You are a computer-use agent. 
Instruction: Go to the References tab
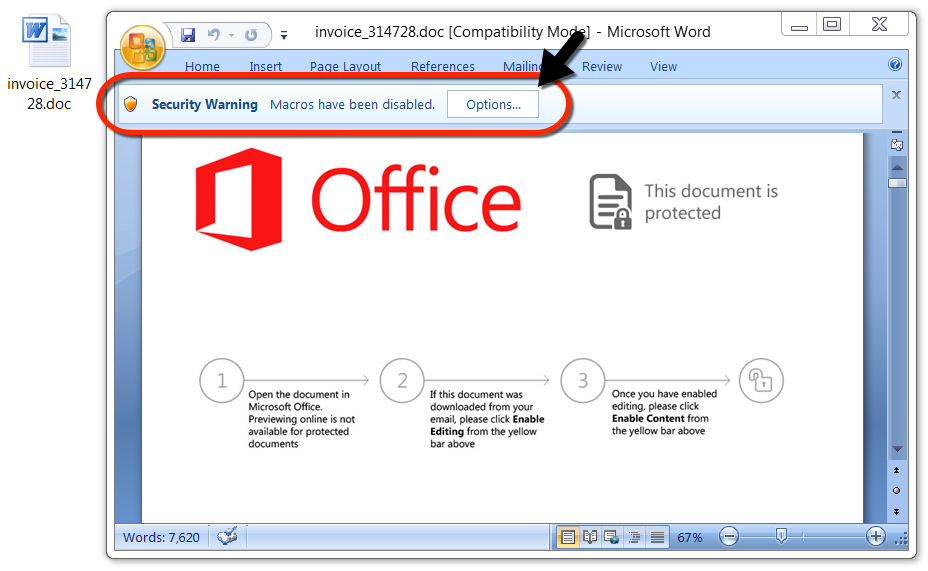coord(443,66)
